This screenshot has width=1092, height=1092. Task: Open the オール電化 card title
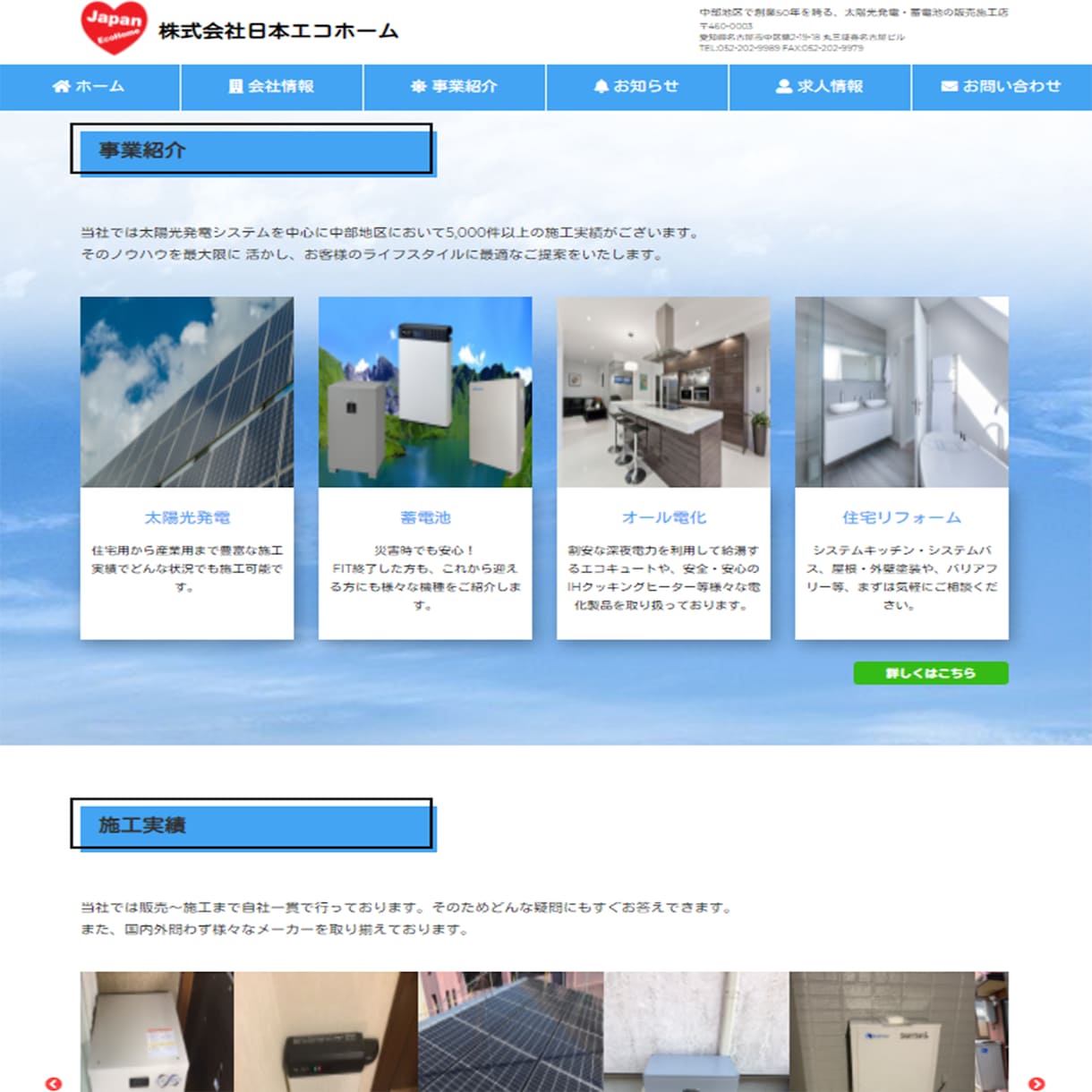coord(663,517)
